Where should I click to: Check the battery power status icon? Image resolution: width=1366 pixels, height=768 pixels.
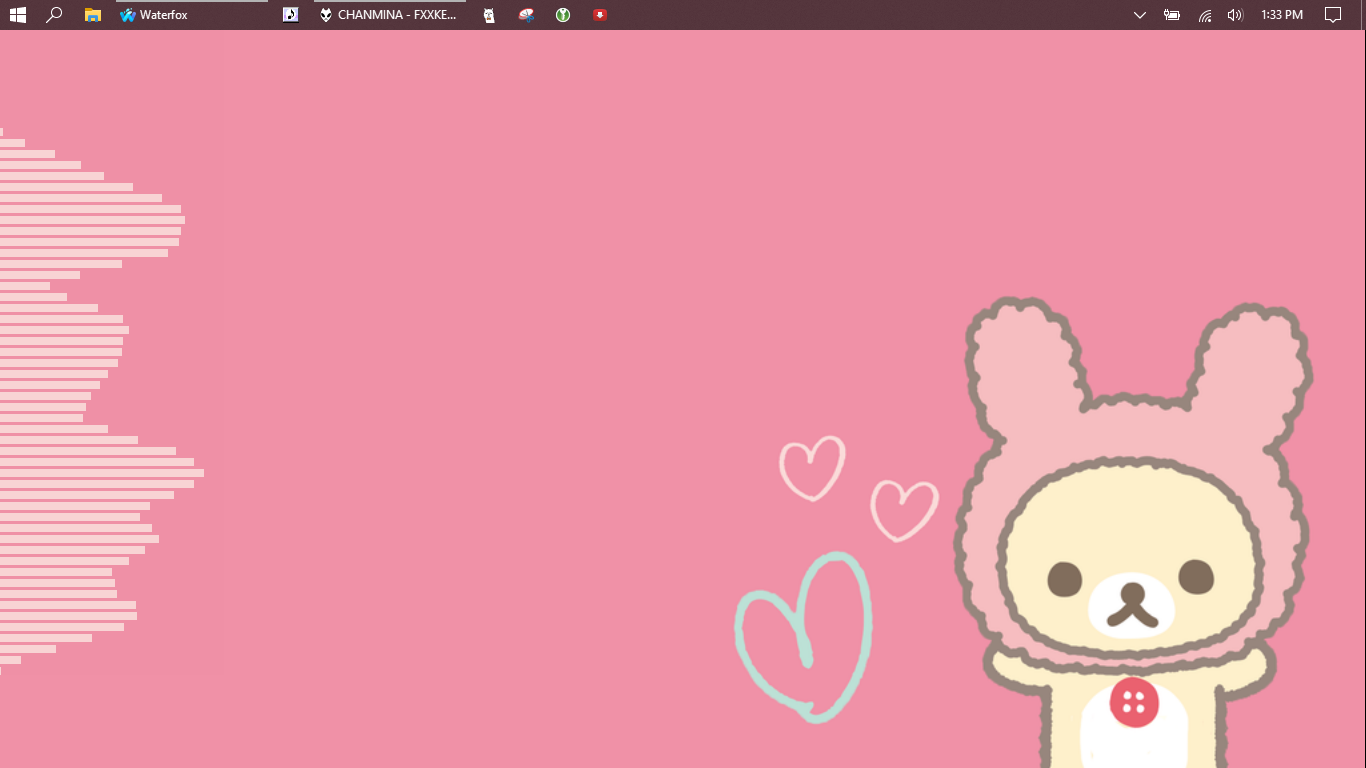(x=1172, y=15)
